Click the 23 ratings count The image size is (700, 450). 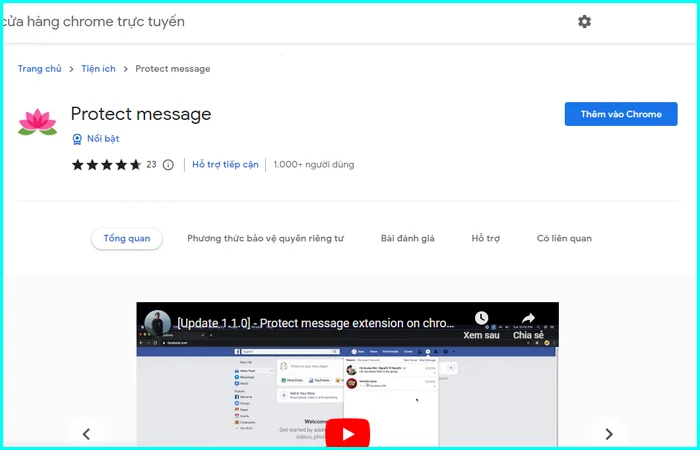(x=151, y=165)
